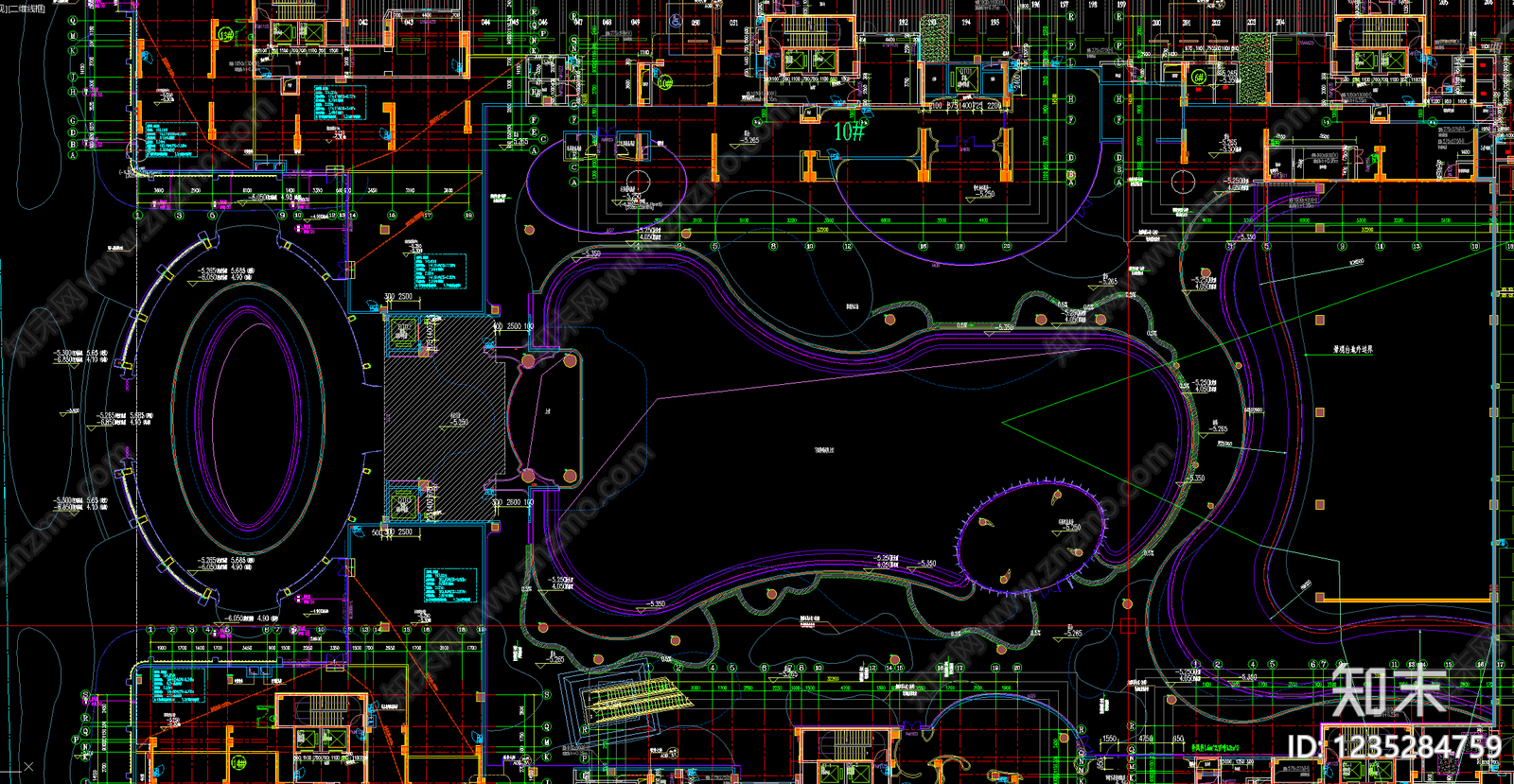Select the circled 13# building tag
This screenshot has width=1514, height=784.
coord(225,35)
